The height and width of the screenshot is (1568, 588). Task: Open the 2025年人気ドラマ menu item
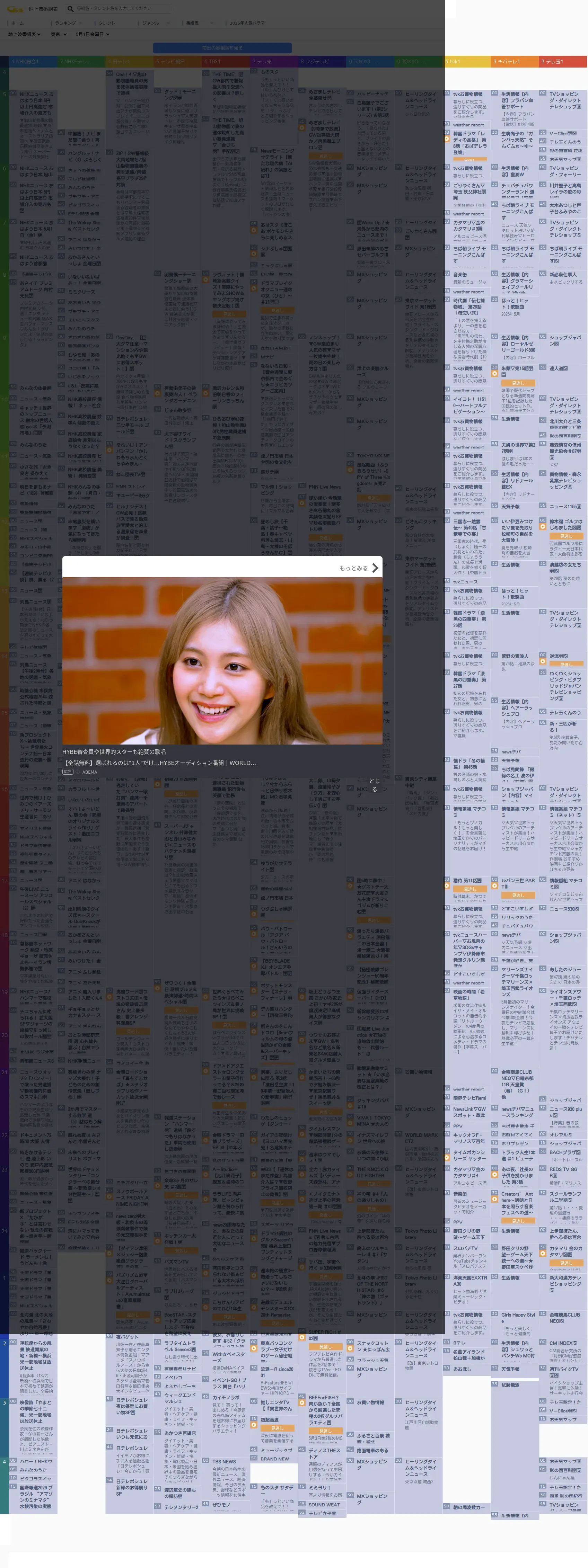(247, 23)
